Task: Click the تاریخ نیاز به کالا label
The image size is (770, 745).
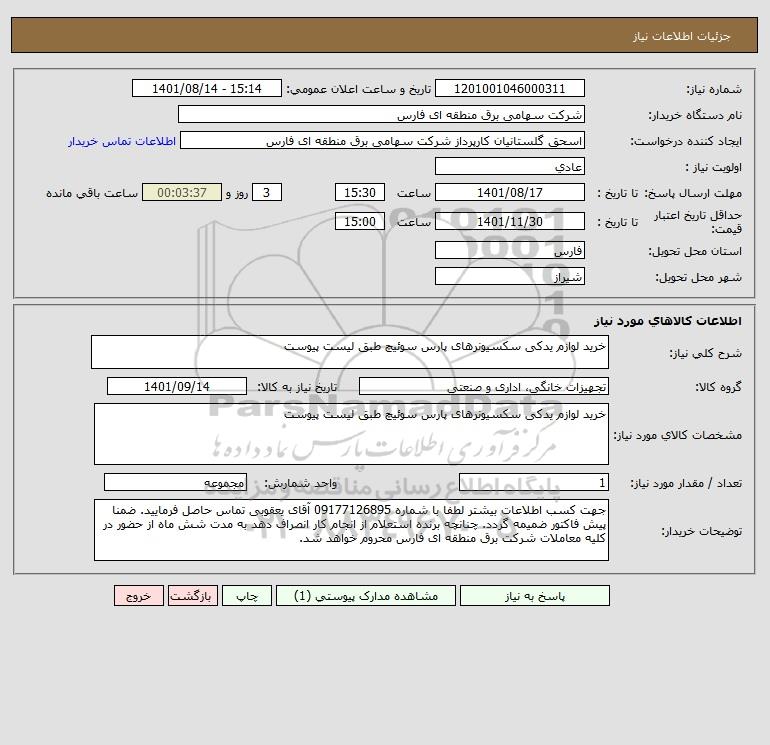Action: [x=297, y=387]
